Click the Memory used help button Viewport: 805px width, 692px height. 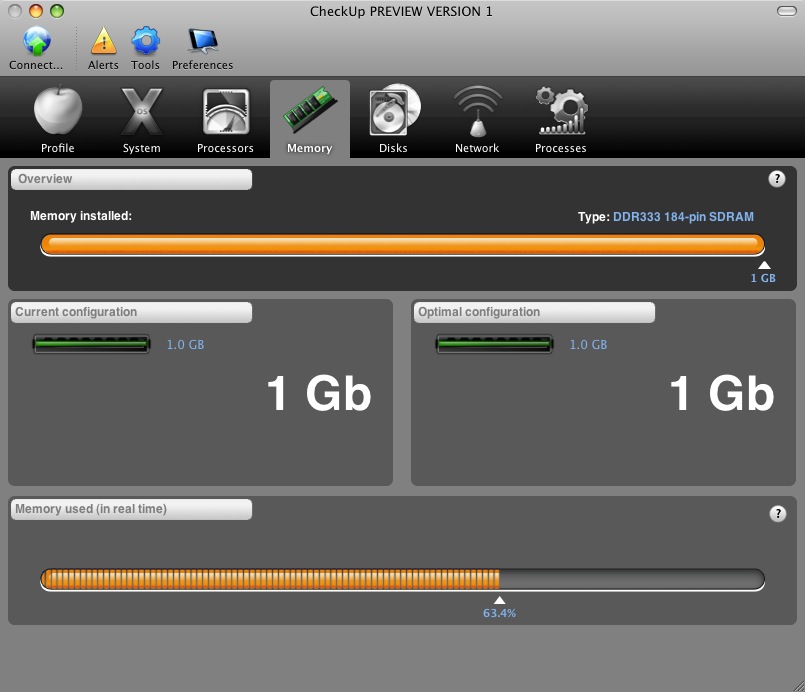(778, 513)
